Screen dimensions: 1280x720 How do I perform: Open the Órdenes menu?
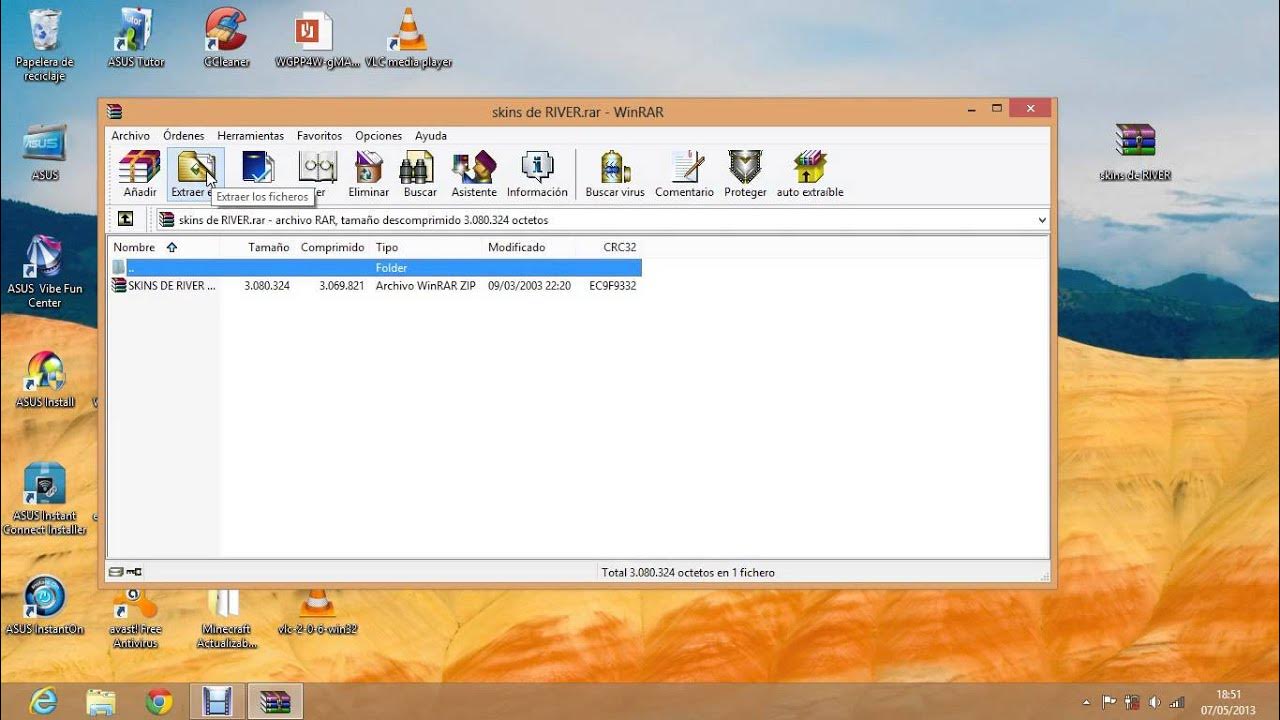click(184, 135)
